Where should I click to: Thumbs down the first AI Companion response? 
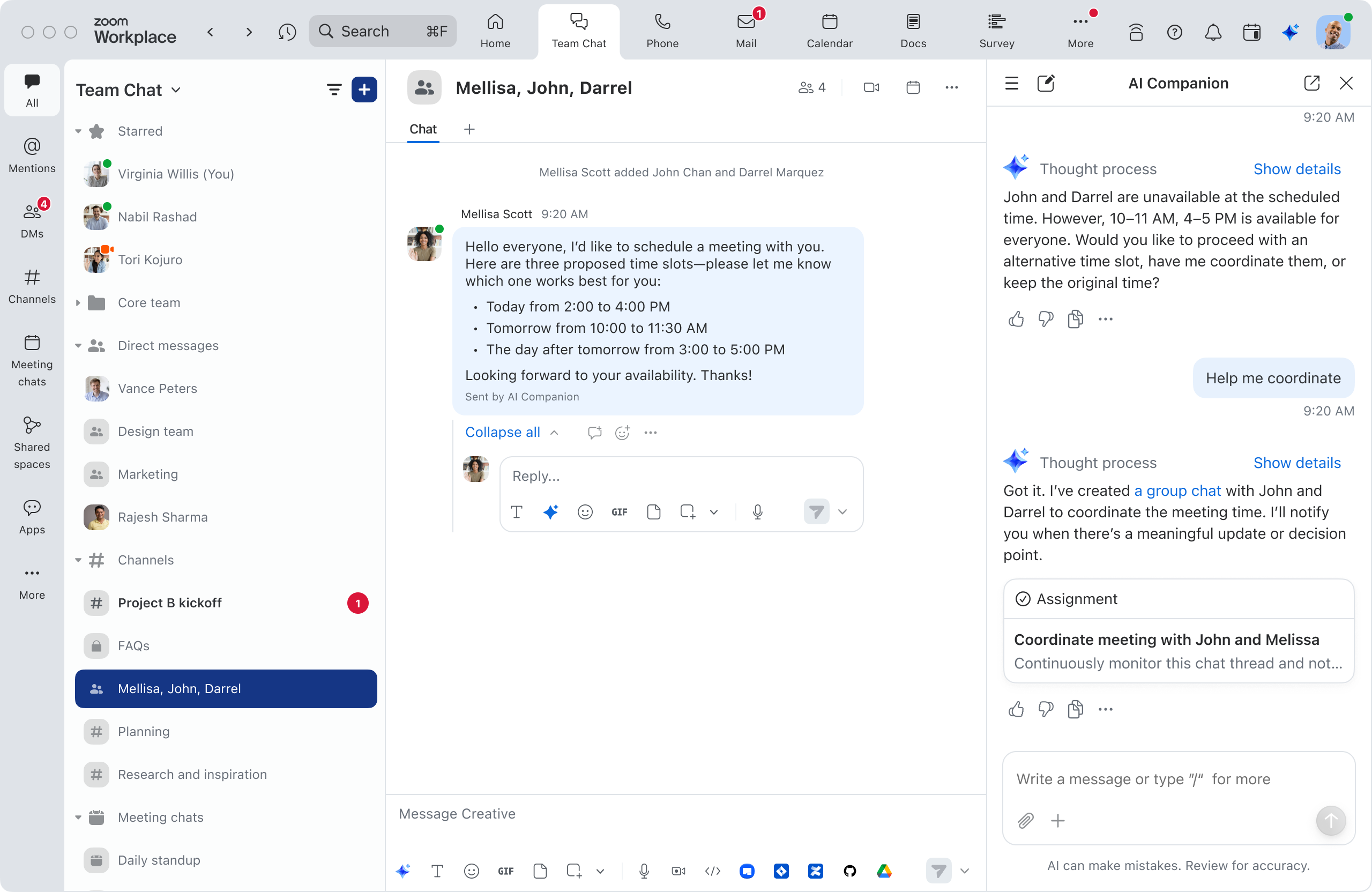pyautogui.click(x=1046, y=319)
